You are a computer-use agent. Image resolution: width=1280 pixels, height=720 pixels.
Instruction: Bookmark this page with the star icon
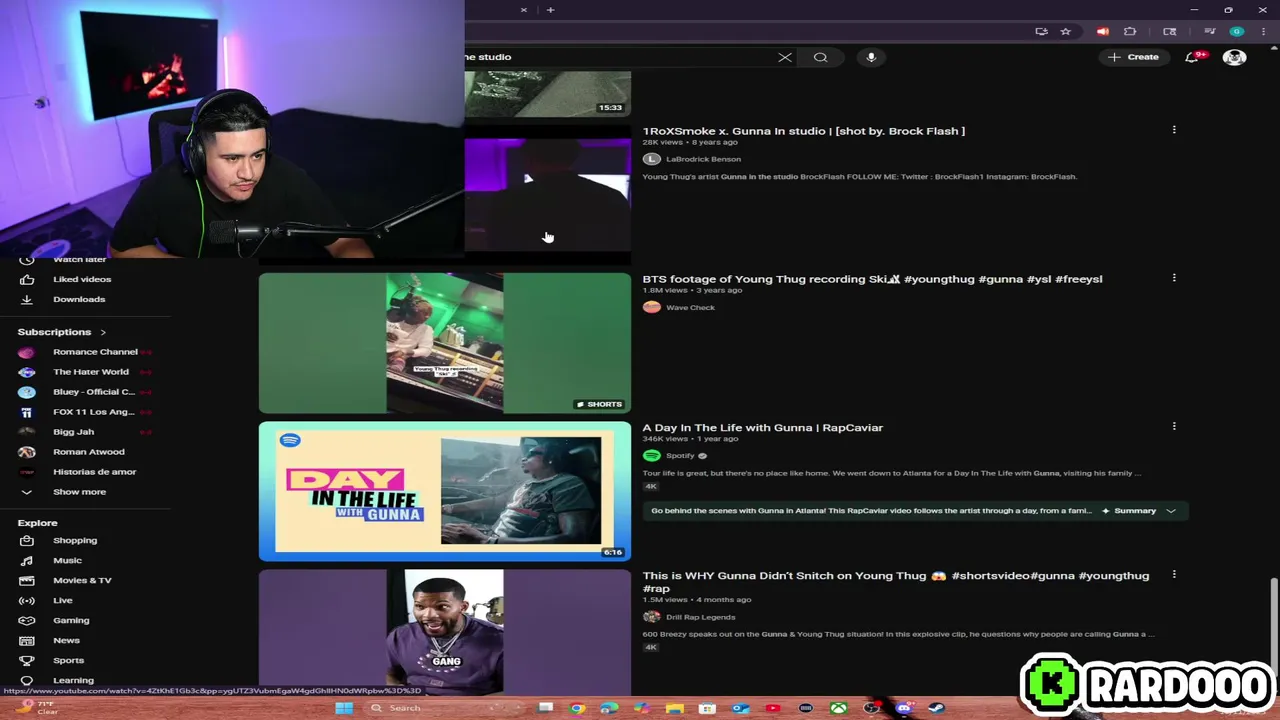[x=1066, y=32]
